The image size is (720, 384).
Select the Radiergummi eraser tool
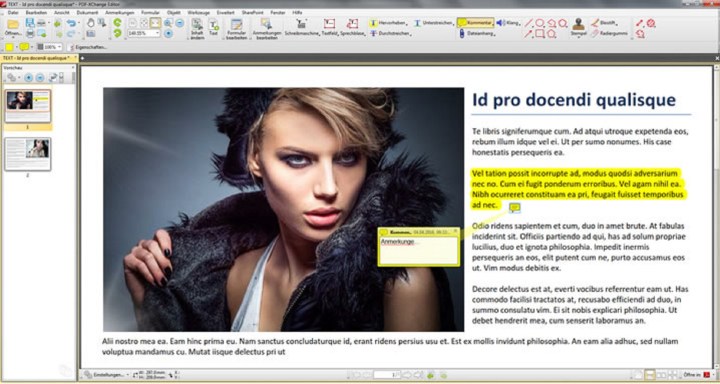[x=609, y=34]
